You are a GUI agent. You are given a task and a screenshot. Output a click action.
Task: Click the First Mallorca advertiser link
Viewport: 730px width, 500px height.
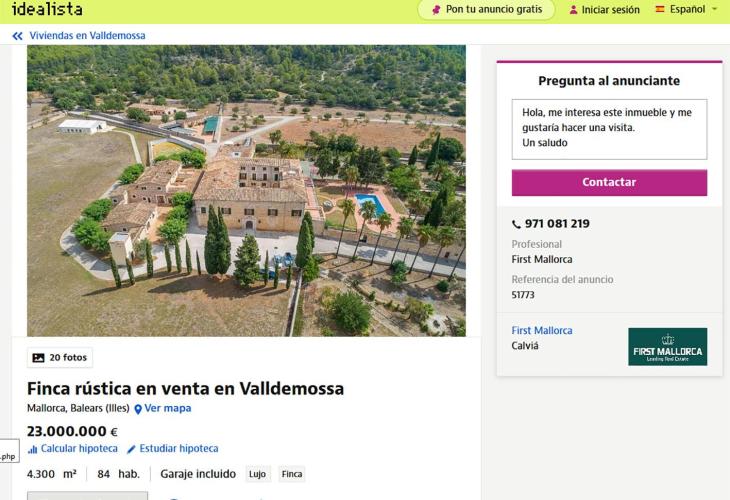(x=542, y=331)
